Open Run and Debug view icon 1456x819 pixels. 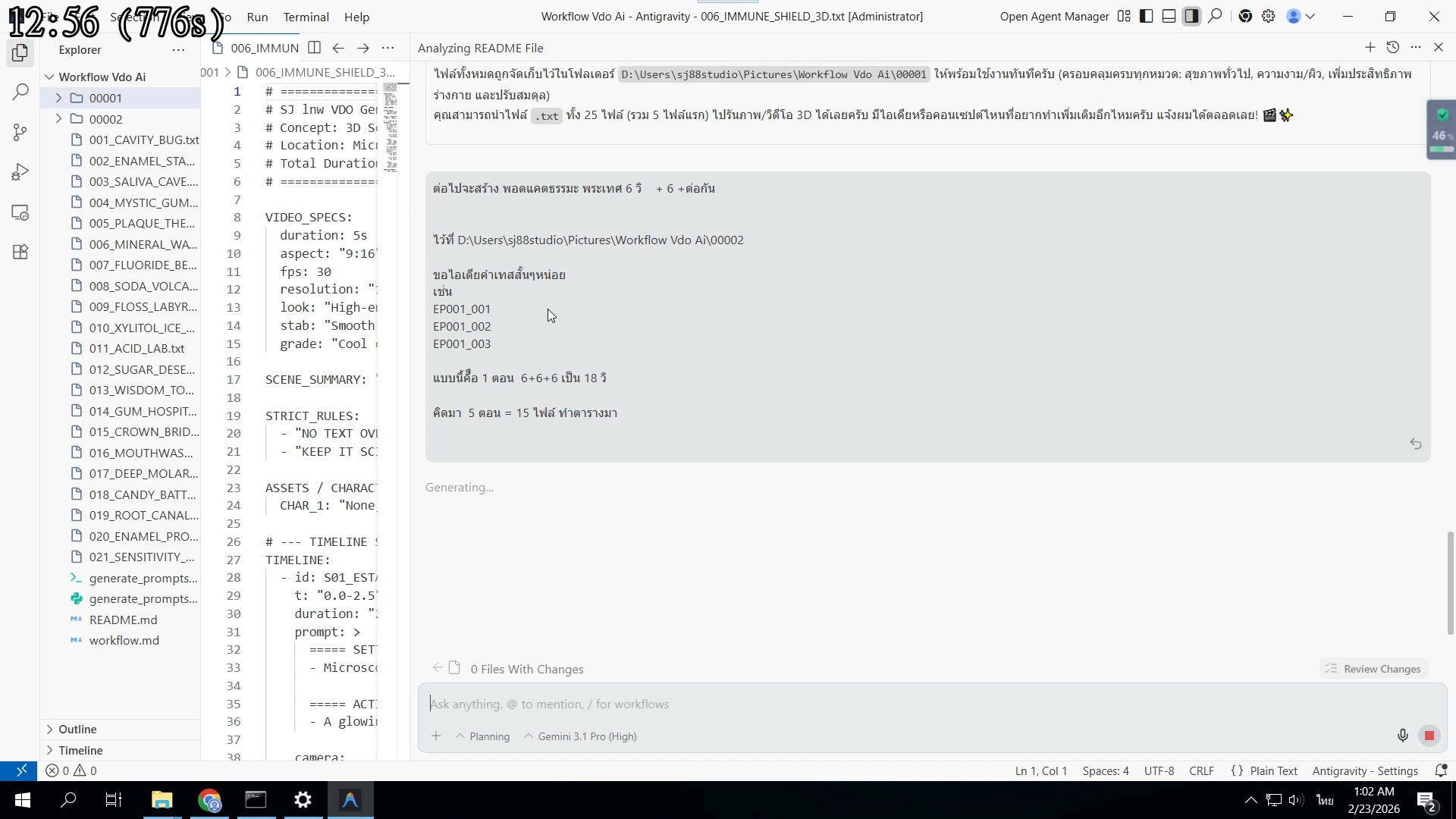[x=20, y=173]
